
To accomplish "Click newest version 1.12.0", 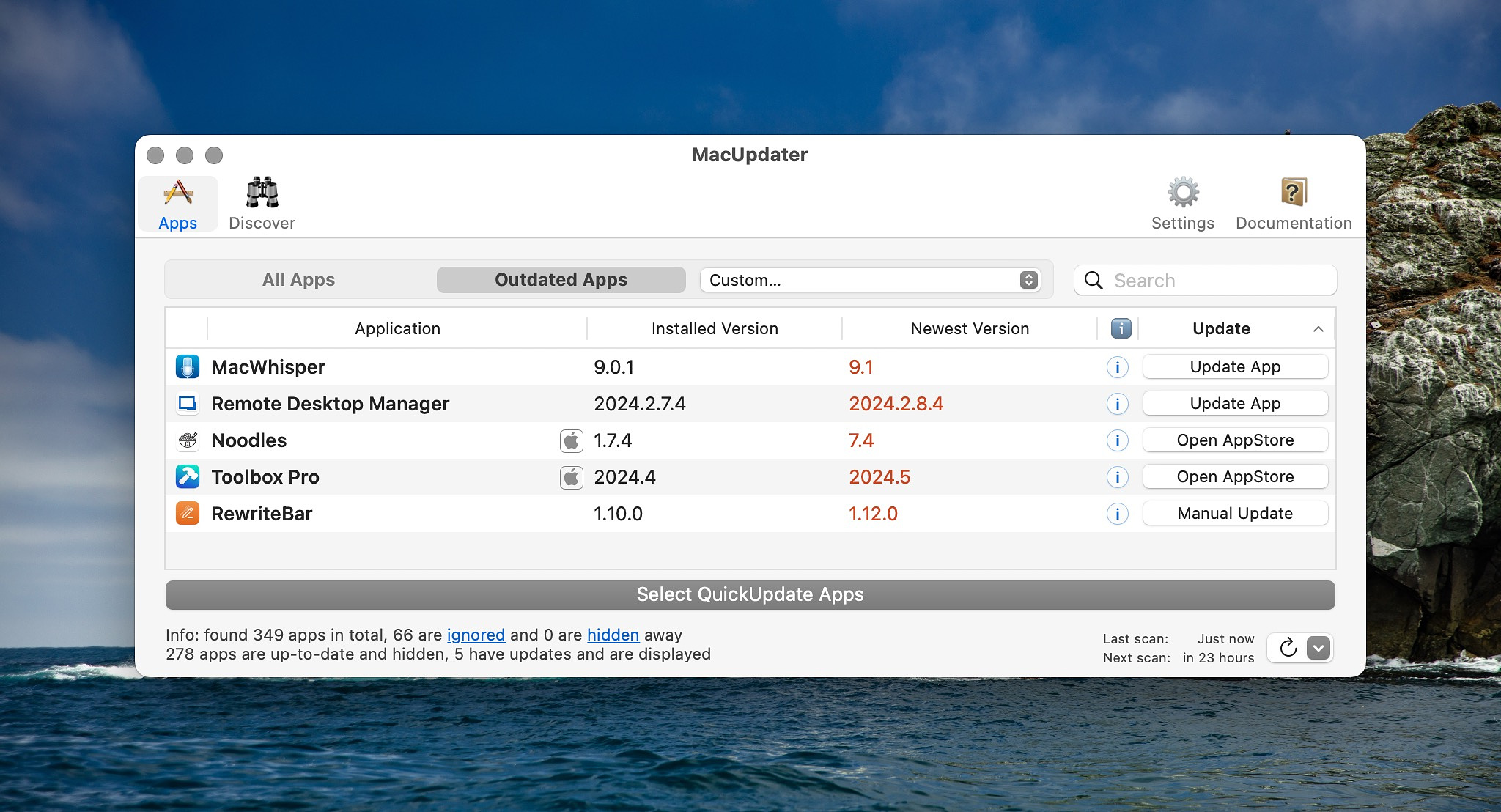I will pyautogui.click(x=873, y=514).
